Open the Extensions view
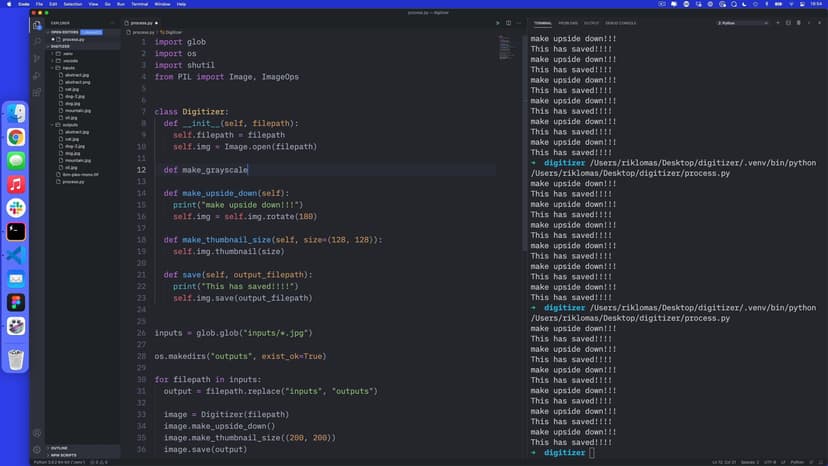Image resolution: width=828 pixels, height=466 pixels. click(x=37, y=92)
